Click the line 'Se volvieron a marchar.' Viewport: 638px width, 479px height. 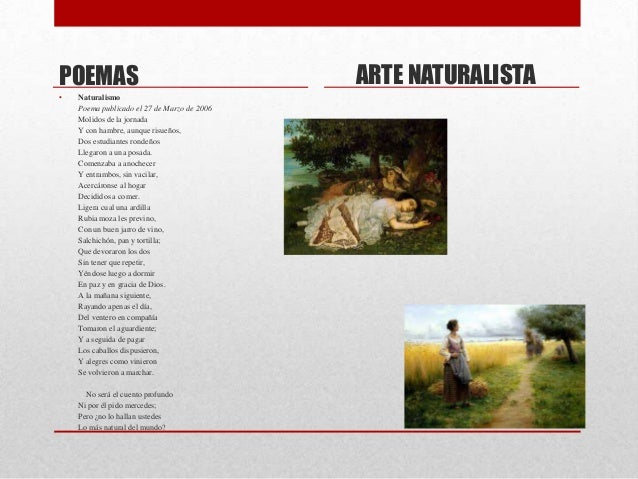[116, 372]
